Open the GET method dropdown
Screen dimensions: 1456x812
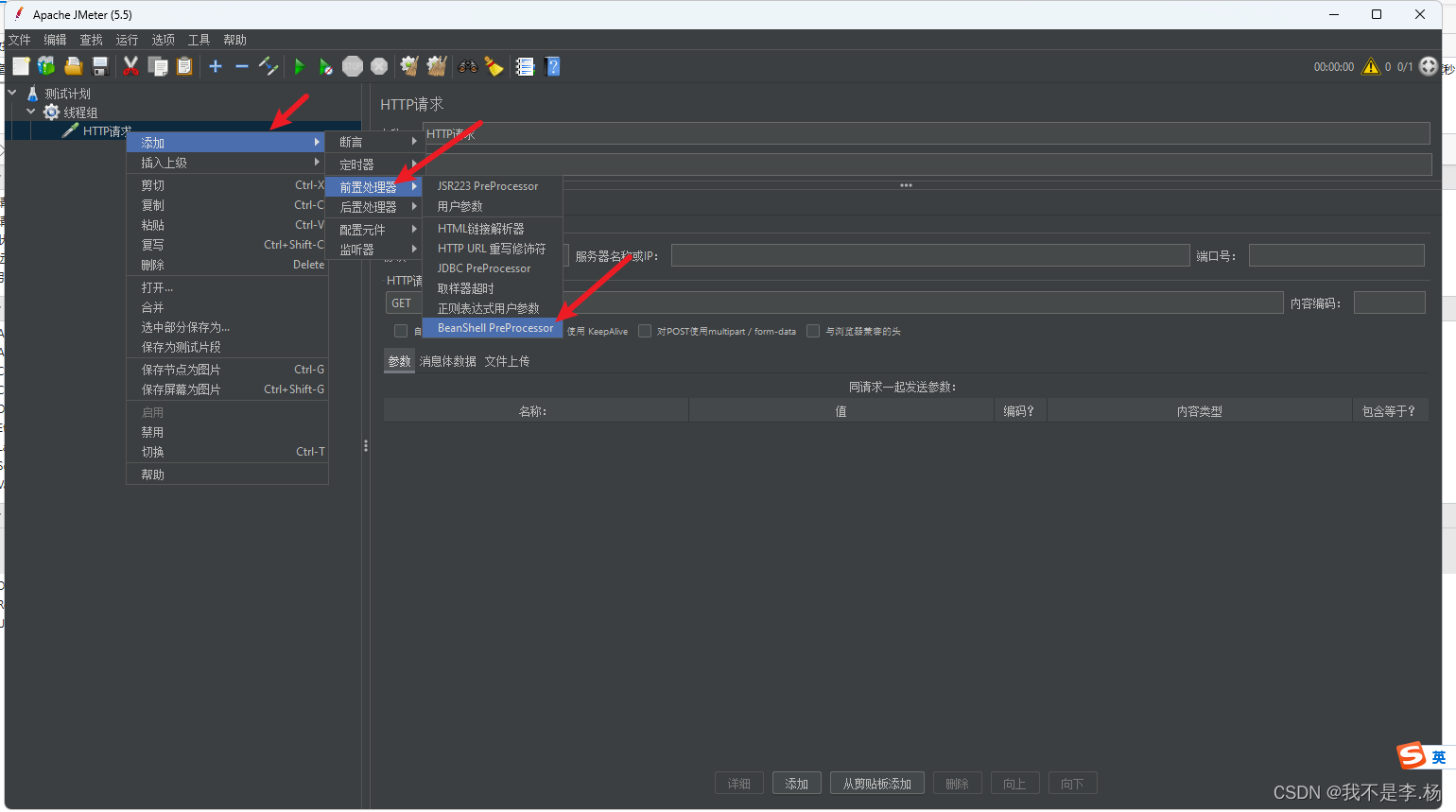(404, 303)
